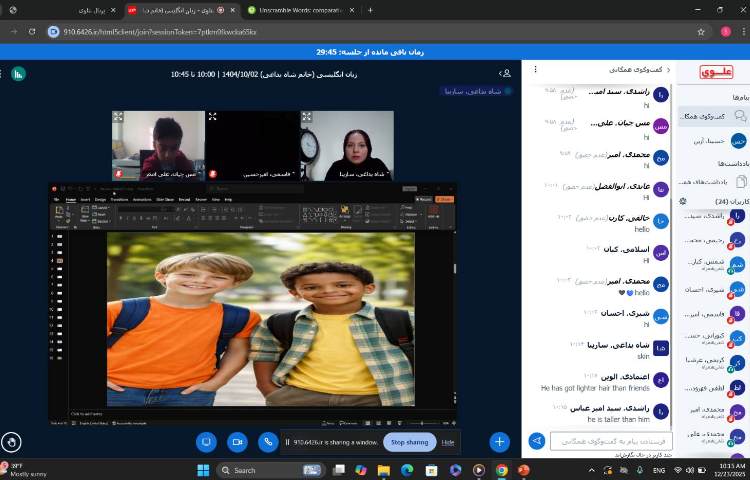This screenshot has width=750, height=480.
Task: Send the chat message with arrow icon
Action: (x=537, y=441)
